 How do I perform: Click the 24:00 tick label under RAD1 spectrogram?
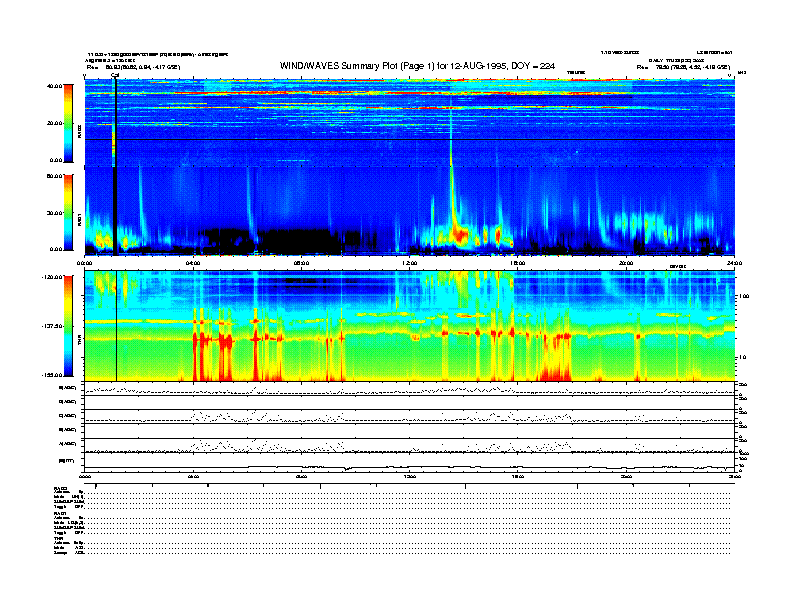pyautogui.click(x=734, y=263)
